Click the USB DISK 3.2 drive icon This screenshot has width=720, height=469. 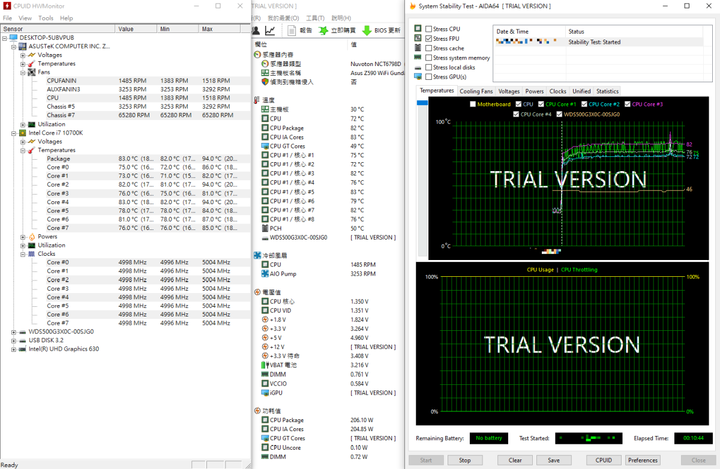click(x=22, y=340)
